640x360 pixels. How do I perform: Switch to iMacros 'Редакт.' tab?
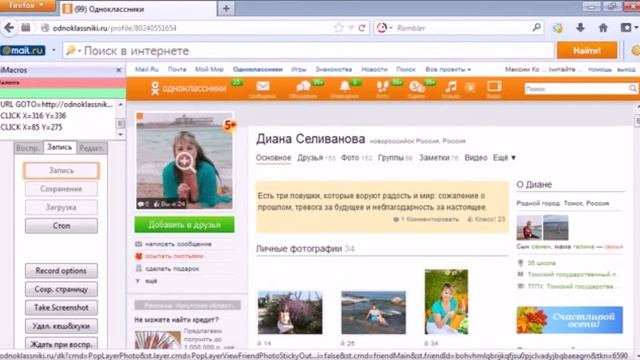(91, 148)
